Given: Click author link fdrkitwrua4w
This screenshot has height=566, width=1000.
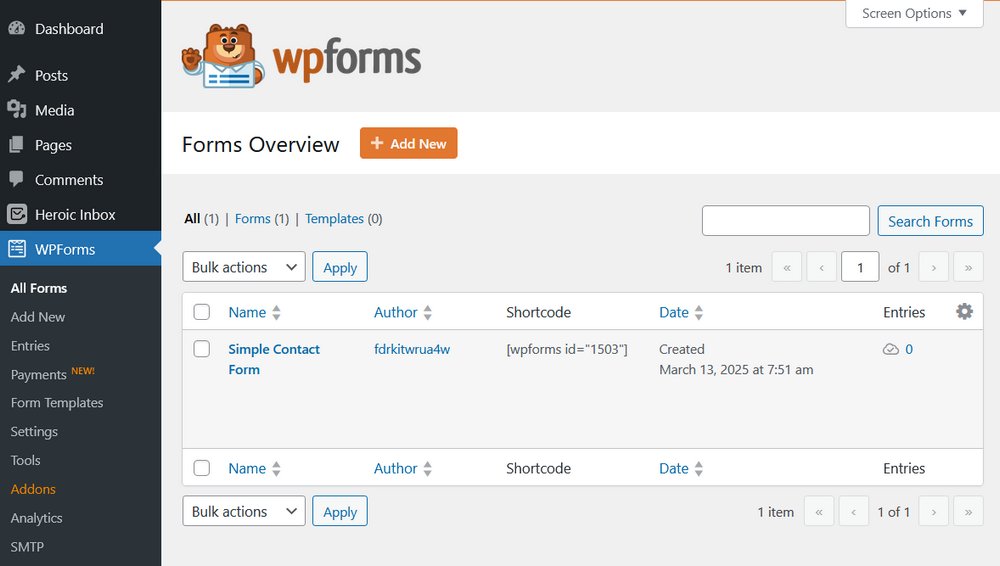Looking at the screenshot, I should click(412, 349).
